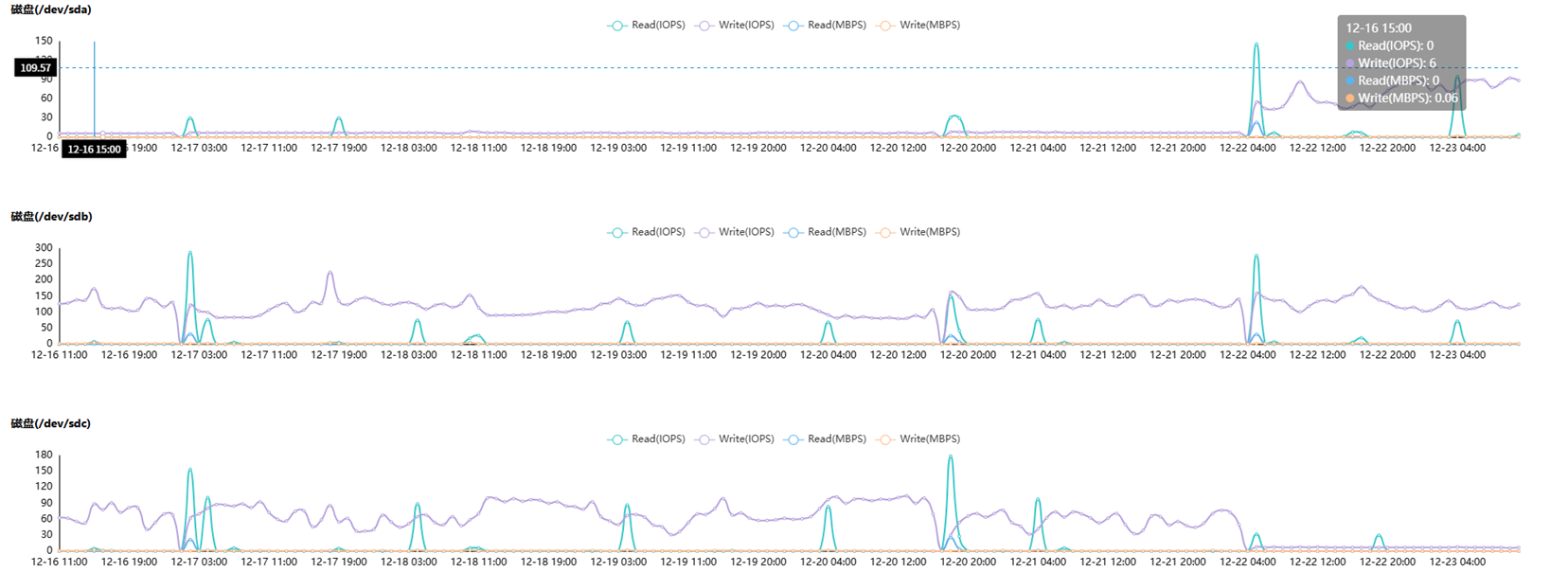The image size is (1568, 572).
Task: Toggle Read(IOPS) legend in /dev/sdc chart
Action: click(646, 439)
